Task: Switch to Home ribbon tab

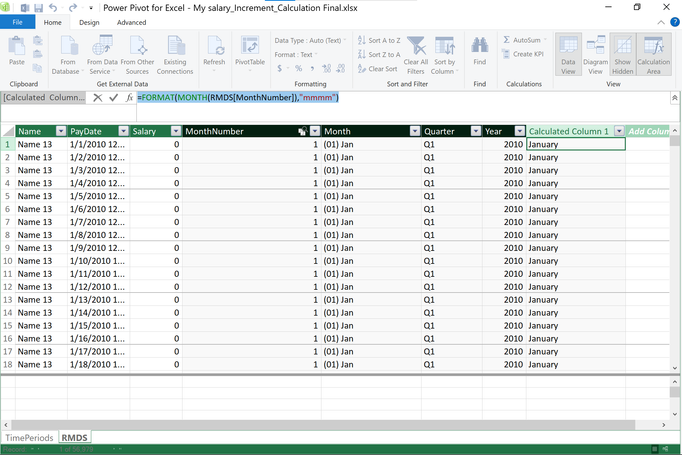Action: (x=53, y=22)
